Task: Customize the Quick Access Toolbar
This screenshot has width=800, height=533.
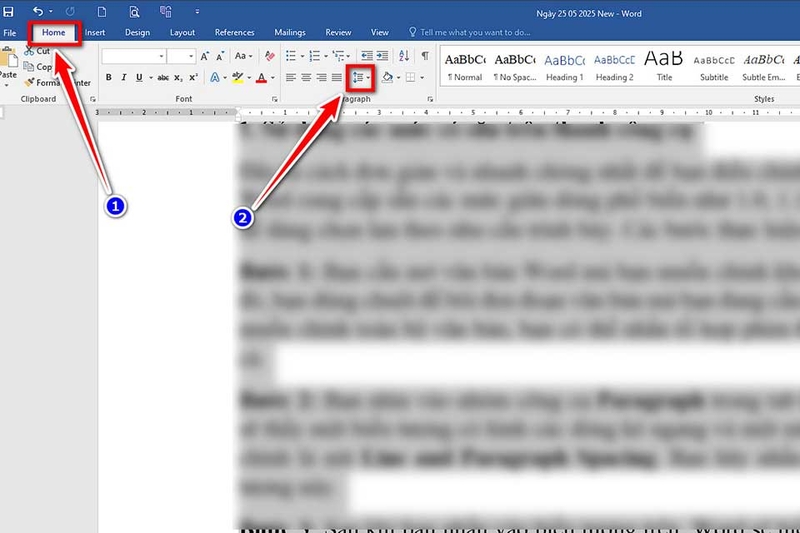Action: click(197, 11)
